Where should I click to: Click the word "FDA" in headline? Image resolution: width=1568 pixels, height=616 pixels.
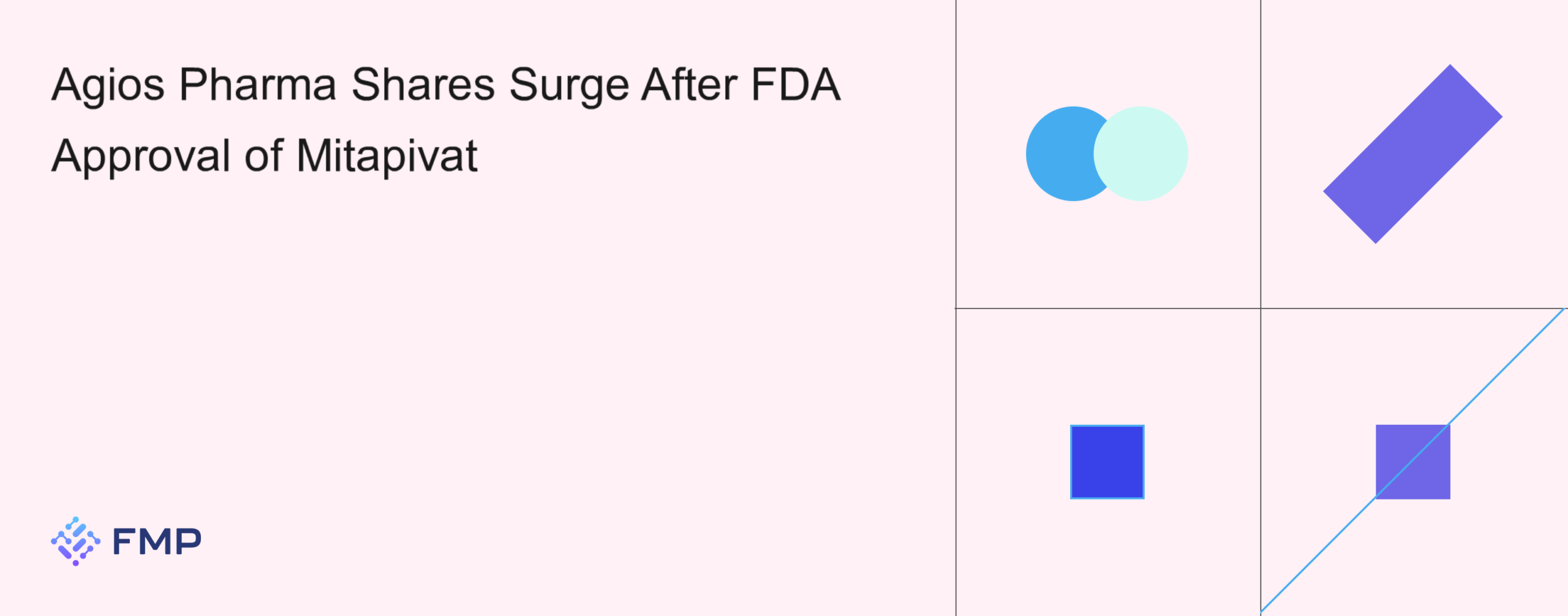(x=796, y=85)
